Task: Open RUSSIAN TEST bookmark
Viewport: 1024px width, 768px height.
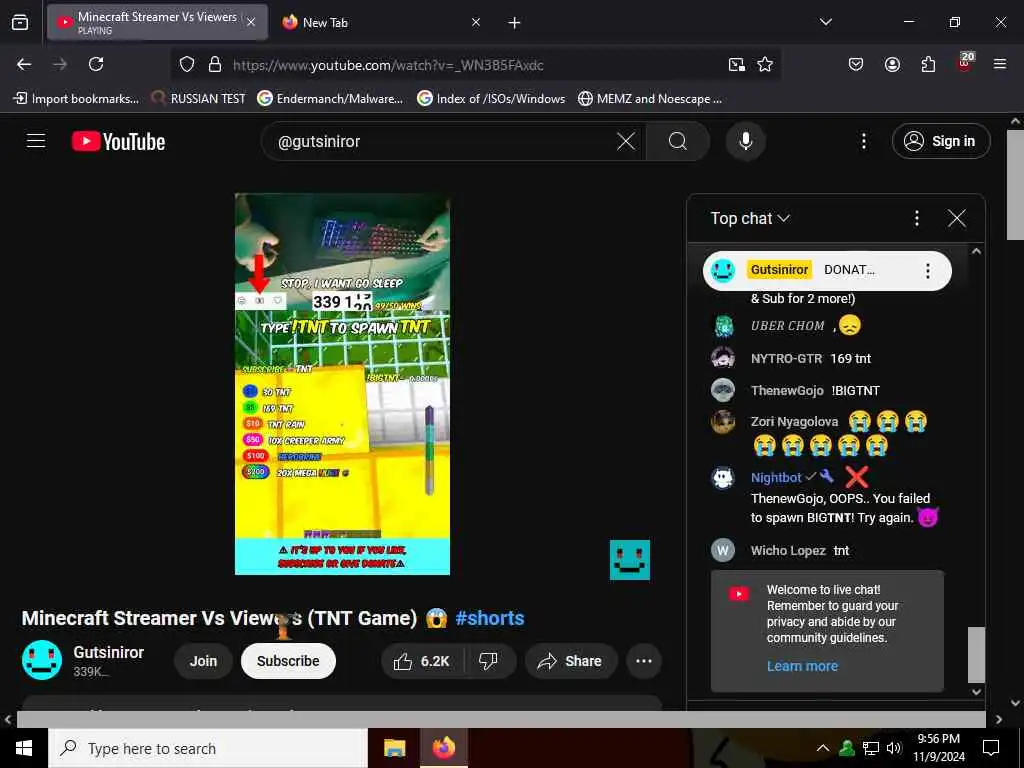Action: click(199, 99)
